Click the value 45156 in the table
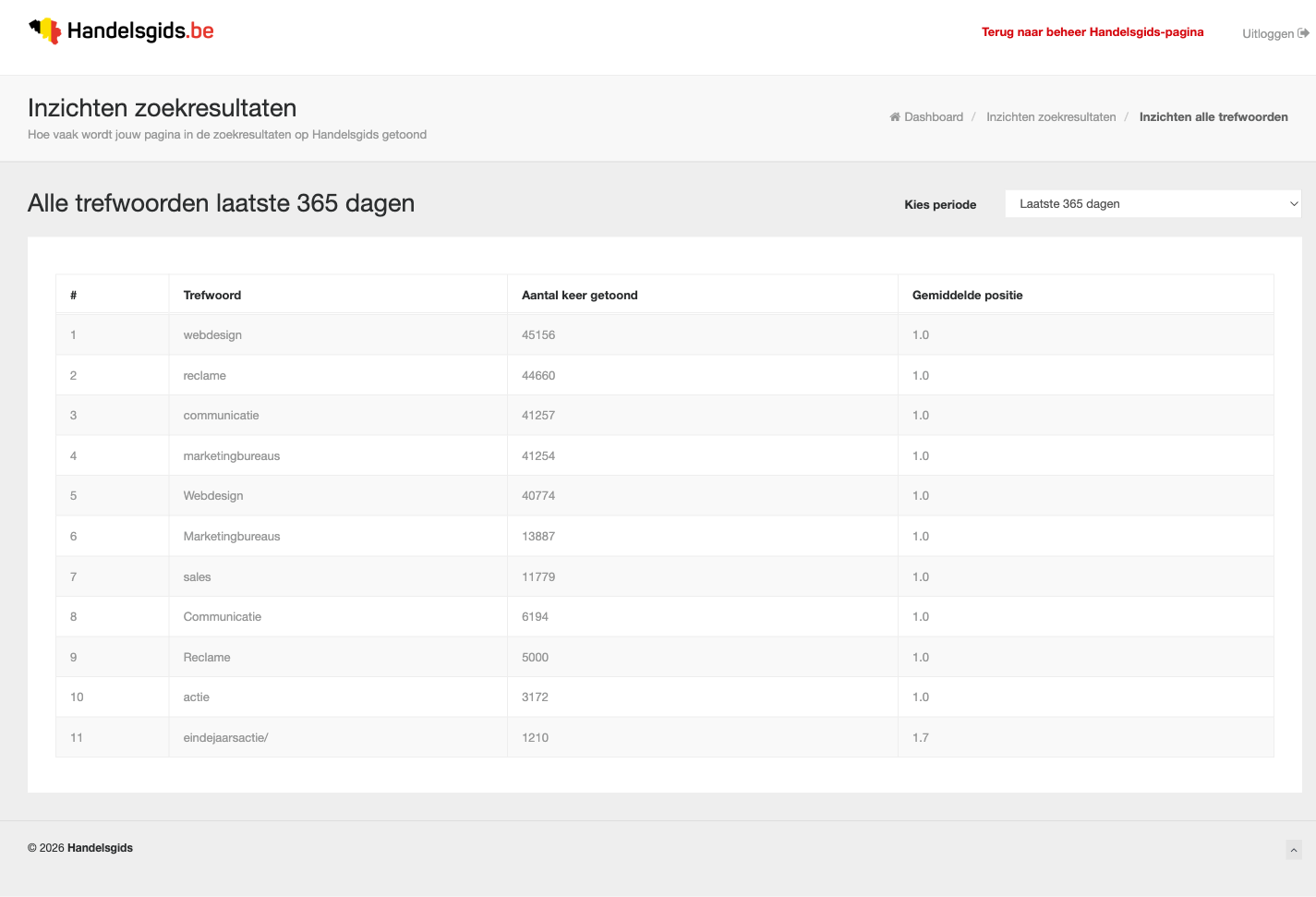This screenshot has width=1316, height=897. [x=538, y=335]
